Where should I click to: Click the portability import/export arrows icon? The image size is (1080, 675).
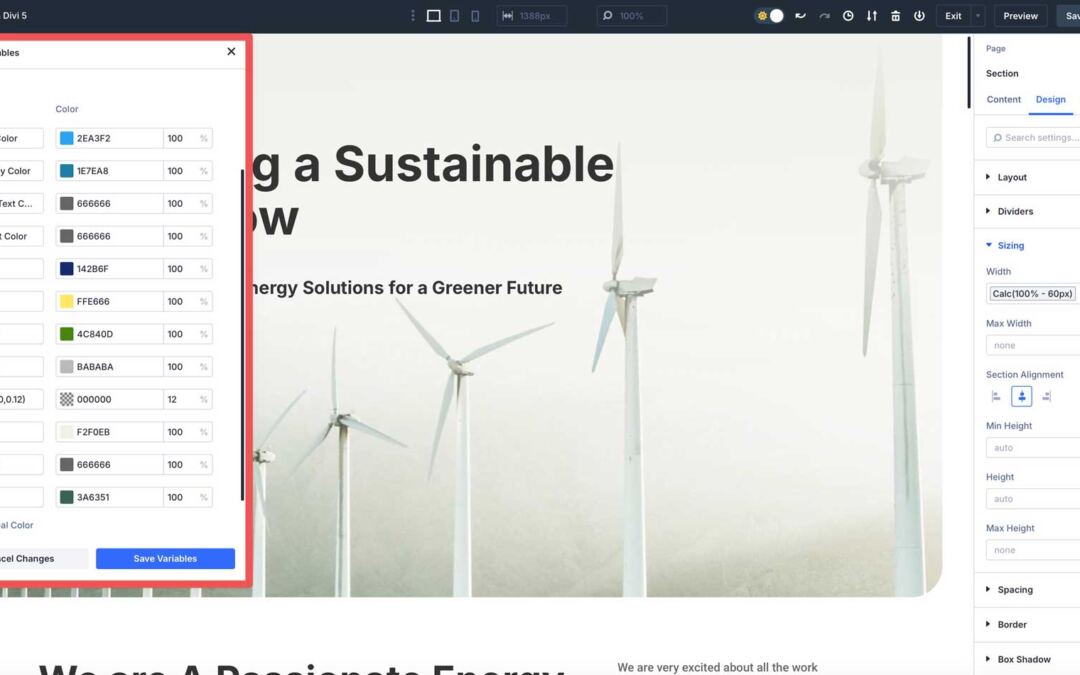[871, 15]
